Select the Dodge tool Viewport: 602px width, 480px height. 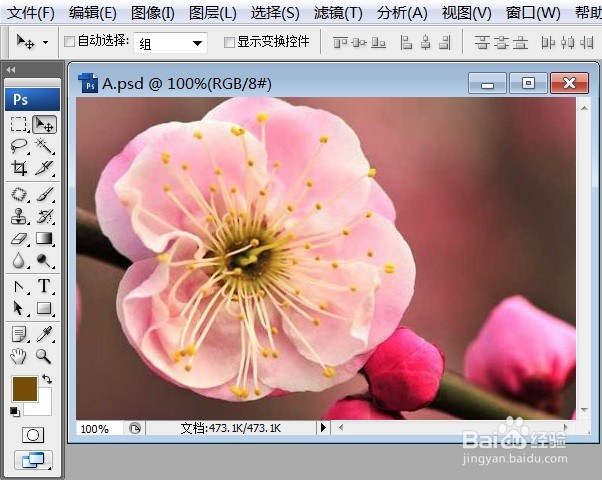[44, 260]
